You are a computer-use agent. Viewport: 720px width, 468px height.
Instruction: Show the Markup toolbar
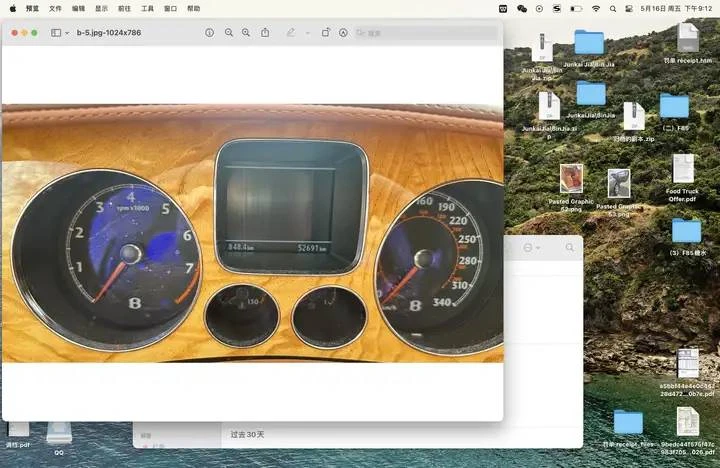tap(343, 33)
